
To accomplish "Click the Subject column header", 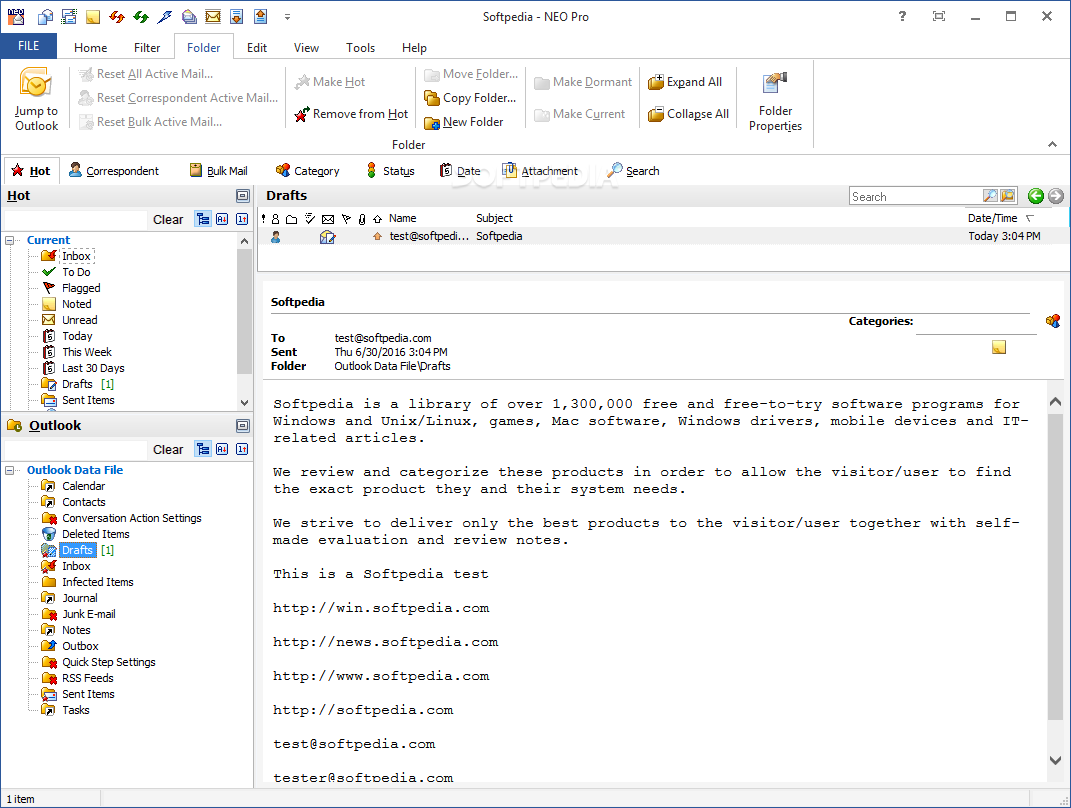I will [495, 219].
